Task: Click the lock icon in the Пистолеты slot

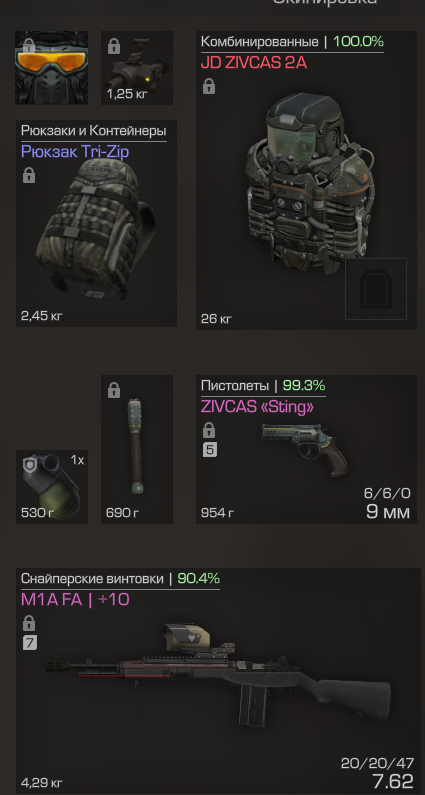Action: click(208, 430)
